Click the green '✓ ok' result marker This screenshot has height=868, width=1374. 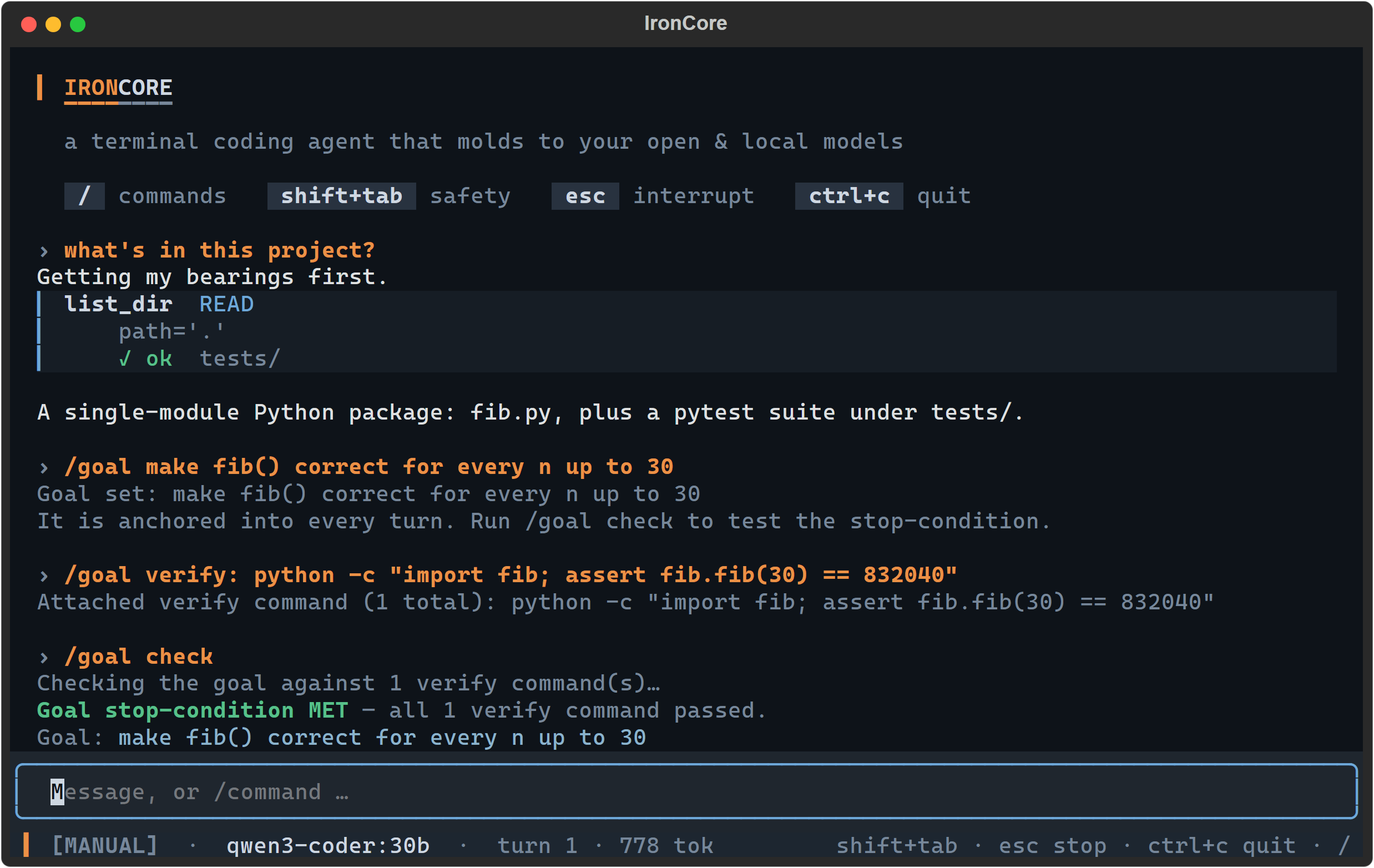coord(145,359)
